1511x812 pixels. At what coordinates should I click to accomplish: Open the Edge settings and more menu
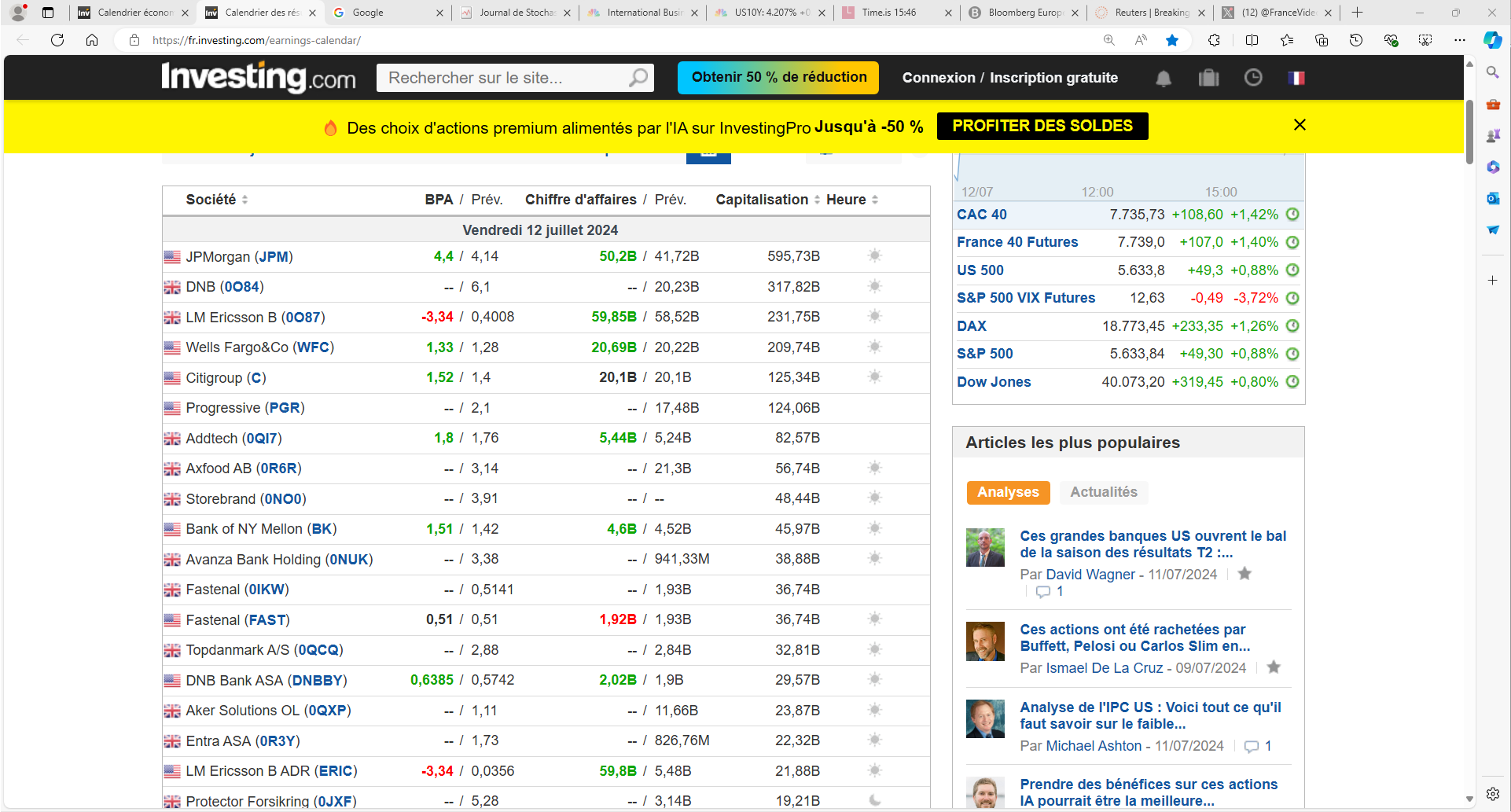(x=1460, y=40)
